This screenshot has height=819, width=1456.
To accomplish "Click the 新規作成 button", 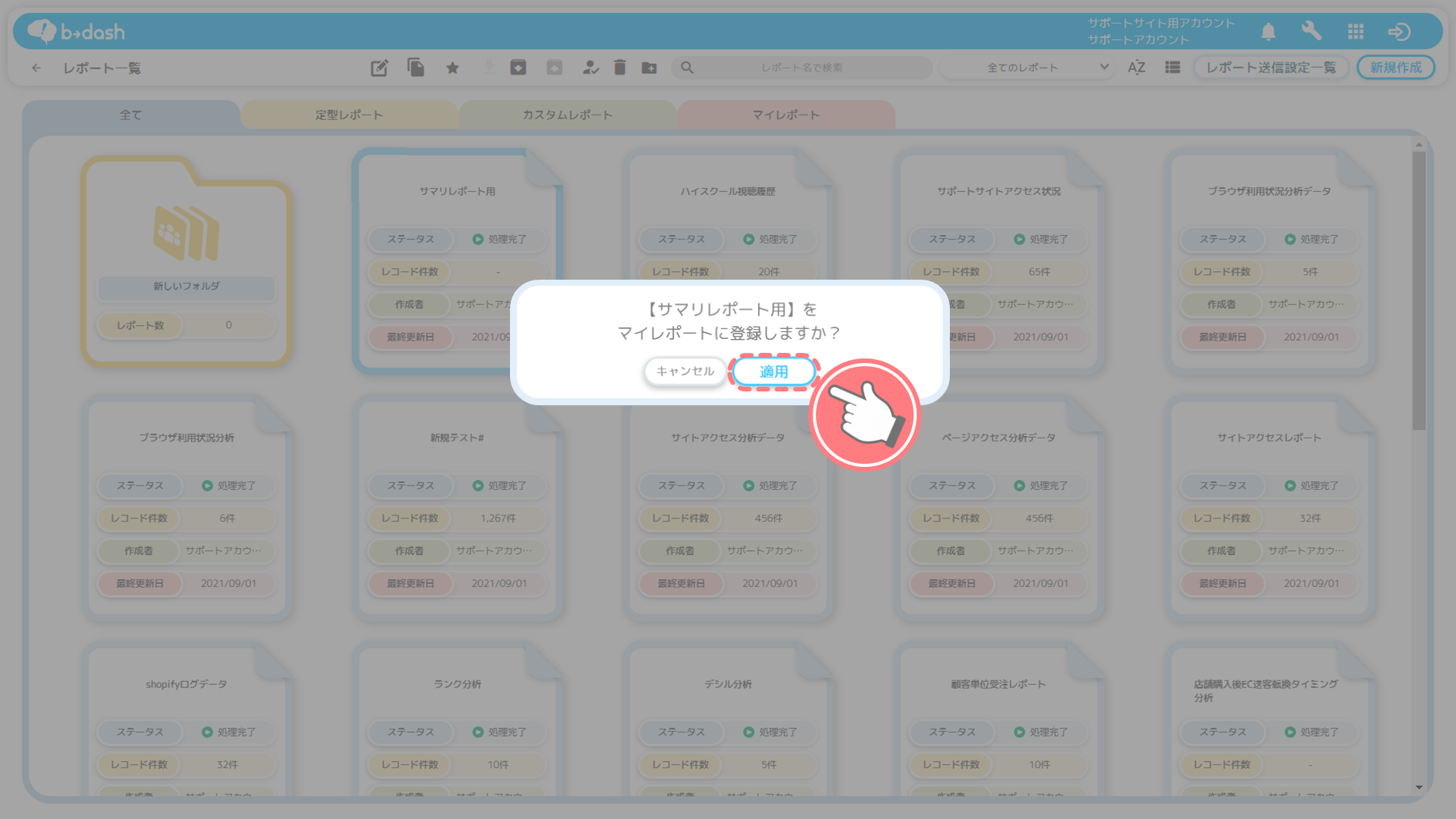I will pyautogui.click(x=1396, y=68).
